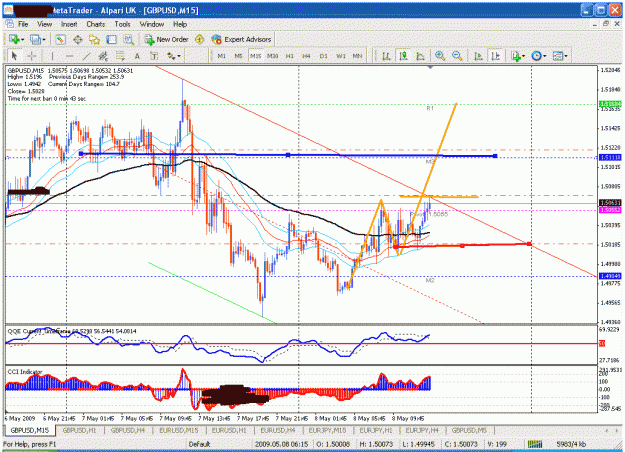This screenshot has height=452, width=625.
Task: Click the MetaTrader title bar app icon
Action: coord(8,10)
